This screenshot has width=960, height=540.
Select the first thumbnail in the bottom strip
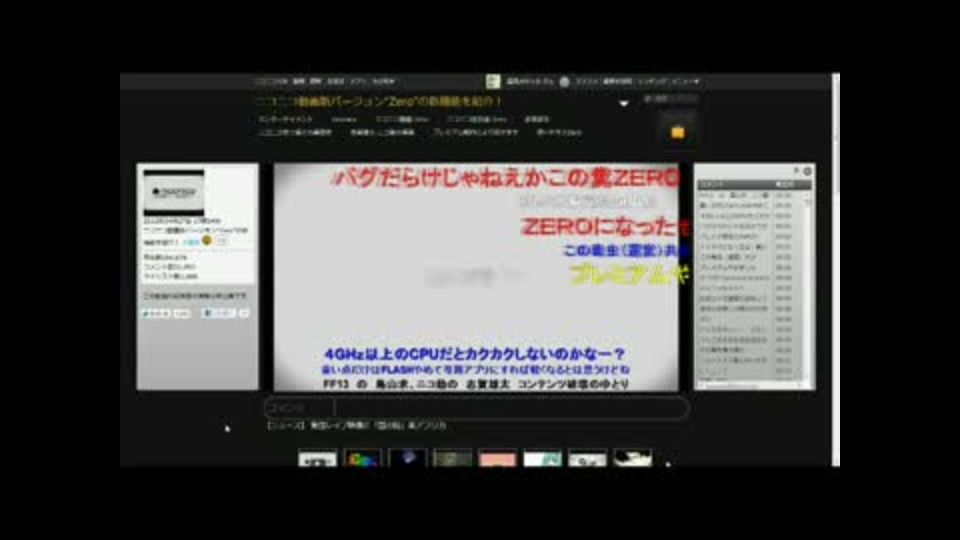point(317,458)
